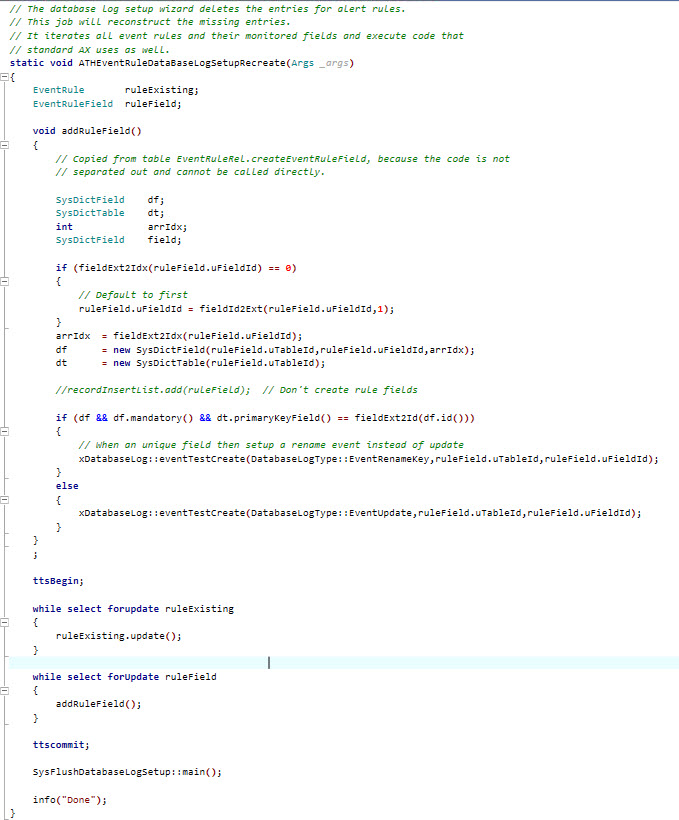Collapse the ATHEventRuleDataBaseLogSetupRecreate method body
Viewport: 679px width, 820px height.
pos(5,76)
